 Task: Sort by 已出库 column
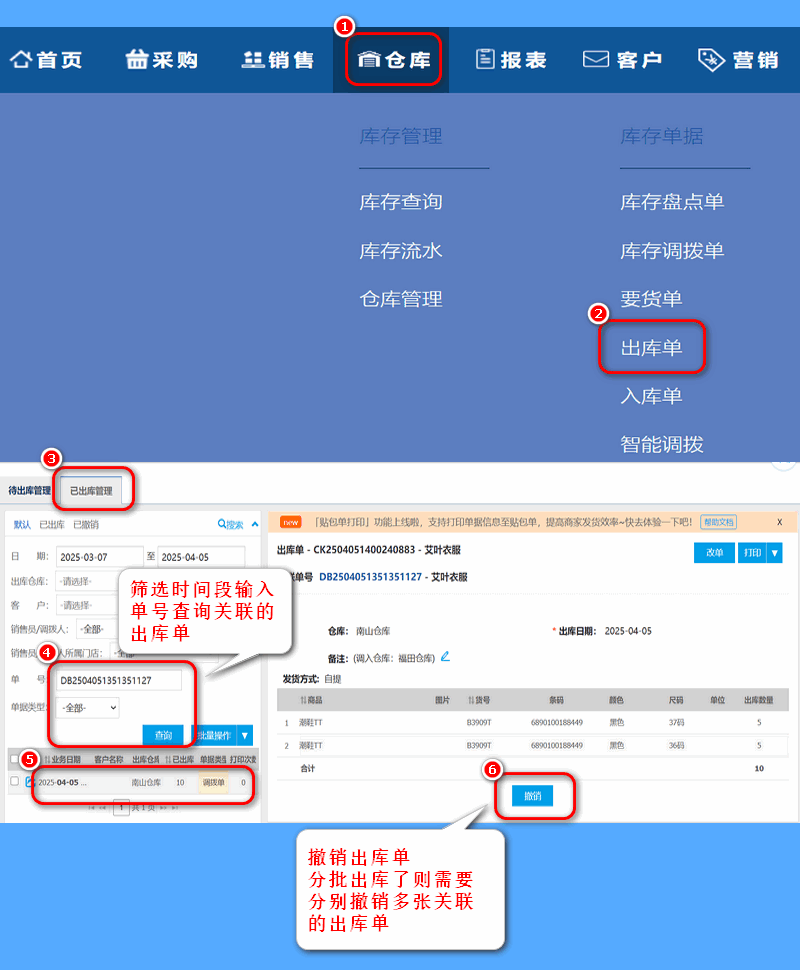(179, 759)
